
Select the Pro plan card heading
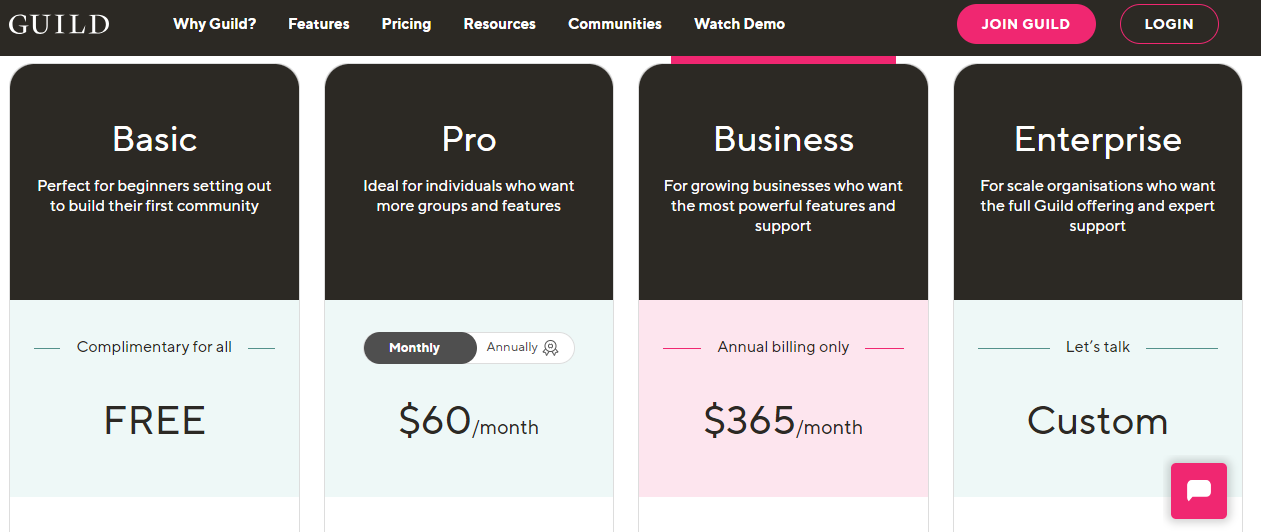(469, 139)
